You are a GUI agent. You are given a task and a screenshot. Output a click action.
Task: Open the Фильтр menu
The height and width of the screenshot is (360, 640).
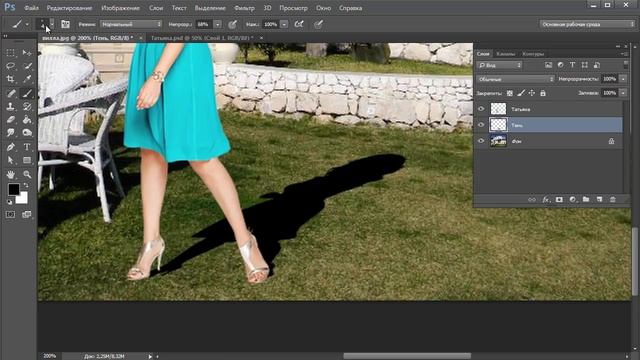pyautogui.click(x=244, y=8)
